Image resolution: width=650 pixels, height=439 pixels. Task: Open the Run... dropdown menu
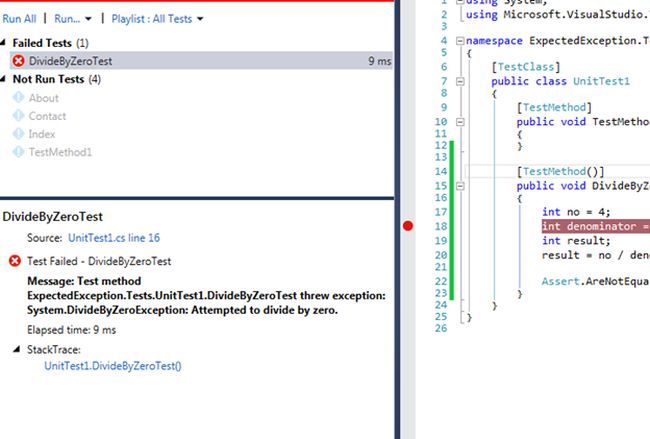tap(73, 19)
